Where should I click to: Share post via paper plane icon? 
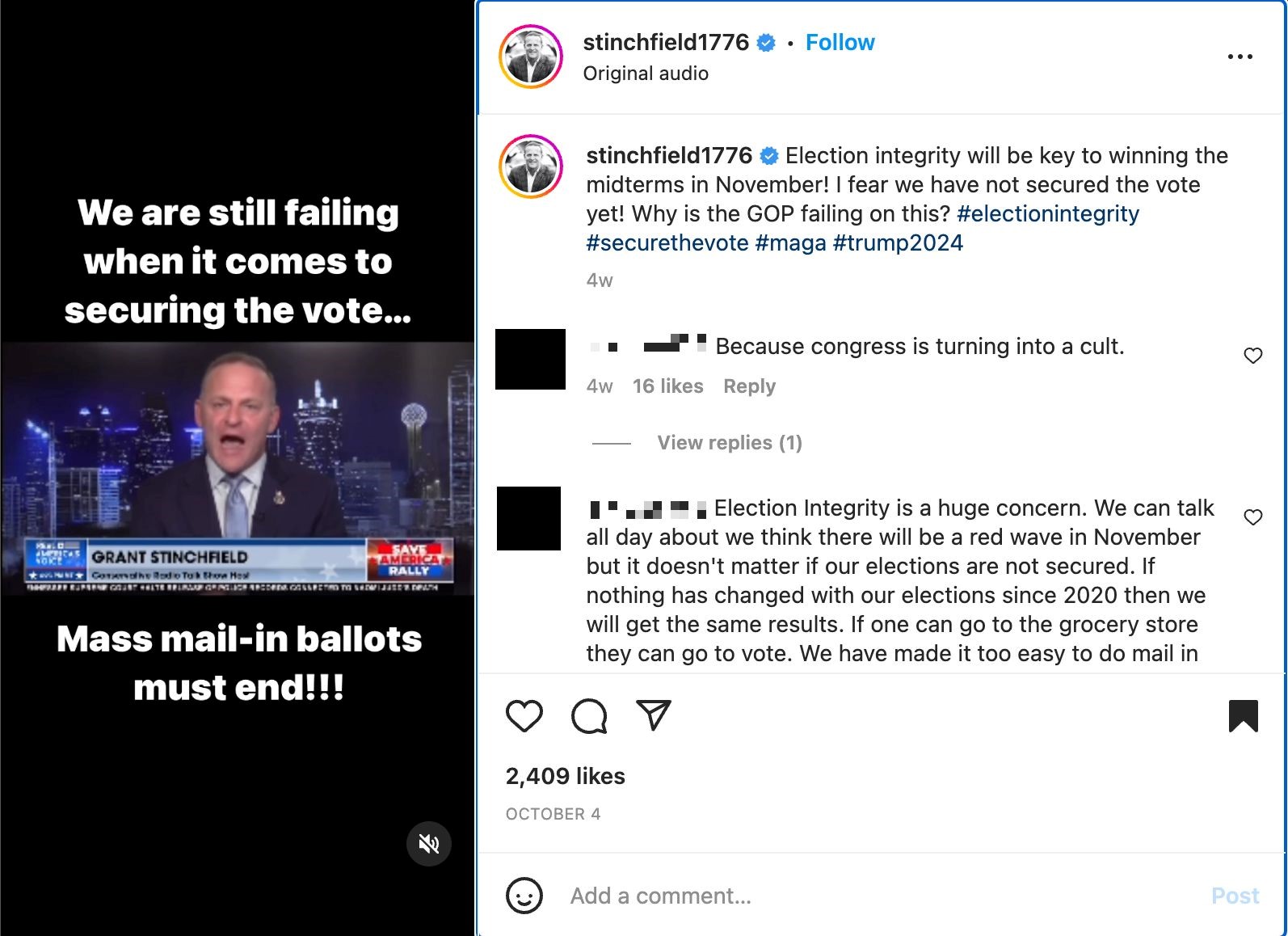[653, 715]
